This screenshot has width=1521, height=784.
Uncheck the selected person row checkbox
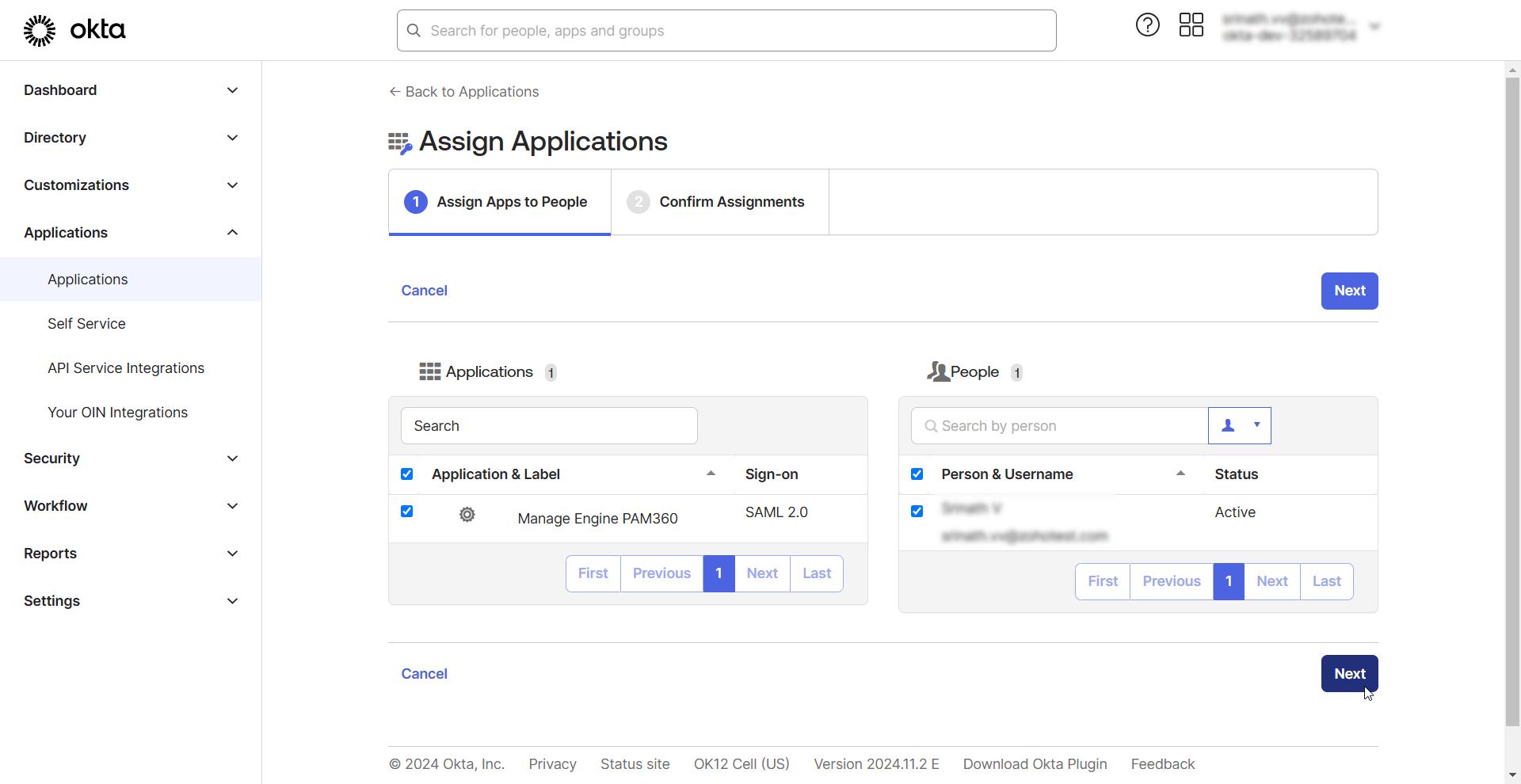916,511
